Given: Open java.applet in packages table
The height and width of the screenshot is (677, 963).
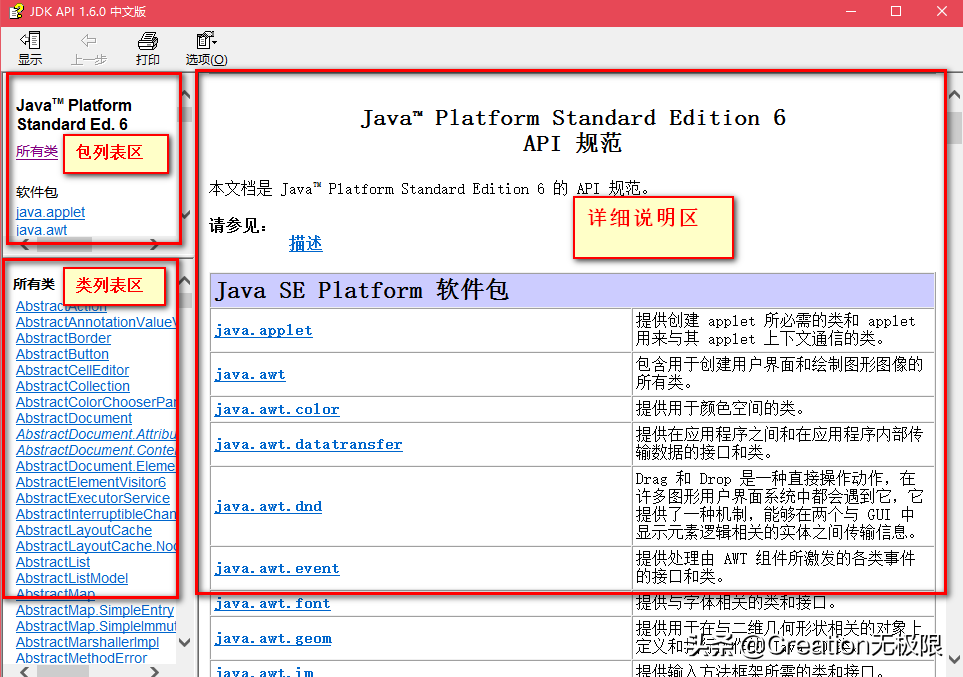Looking at the screenshot, I should [263, 331].
